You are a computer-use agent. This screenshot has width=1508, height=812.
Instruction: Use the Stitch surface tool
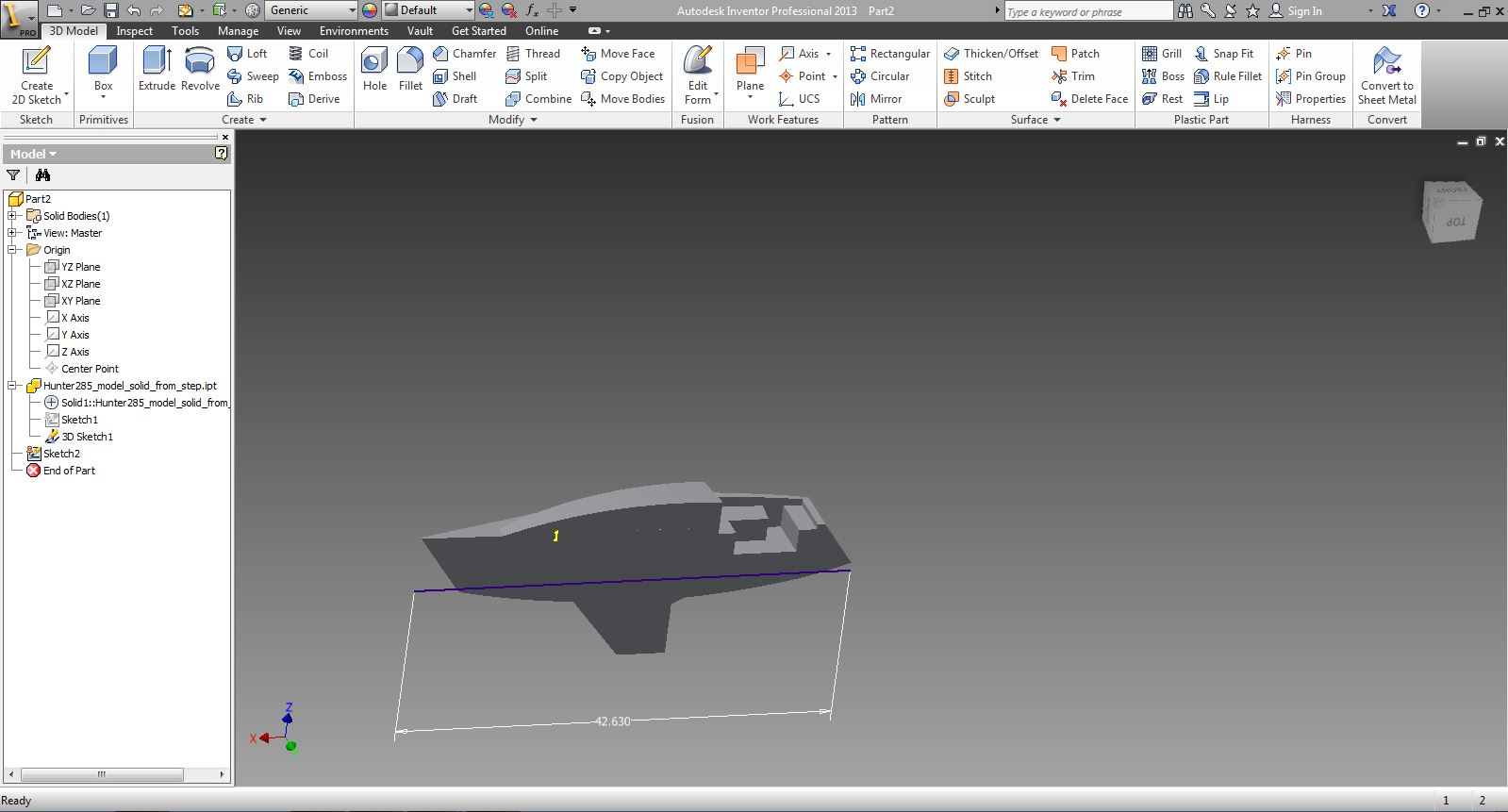pyautogui.click(x=968, y=76)
